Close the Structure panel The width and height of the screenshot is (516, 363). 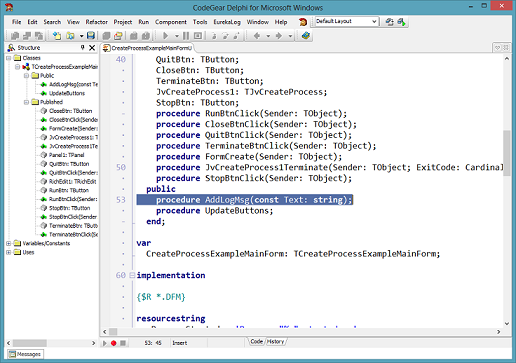tap(92, 48)
